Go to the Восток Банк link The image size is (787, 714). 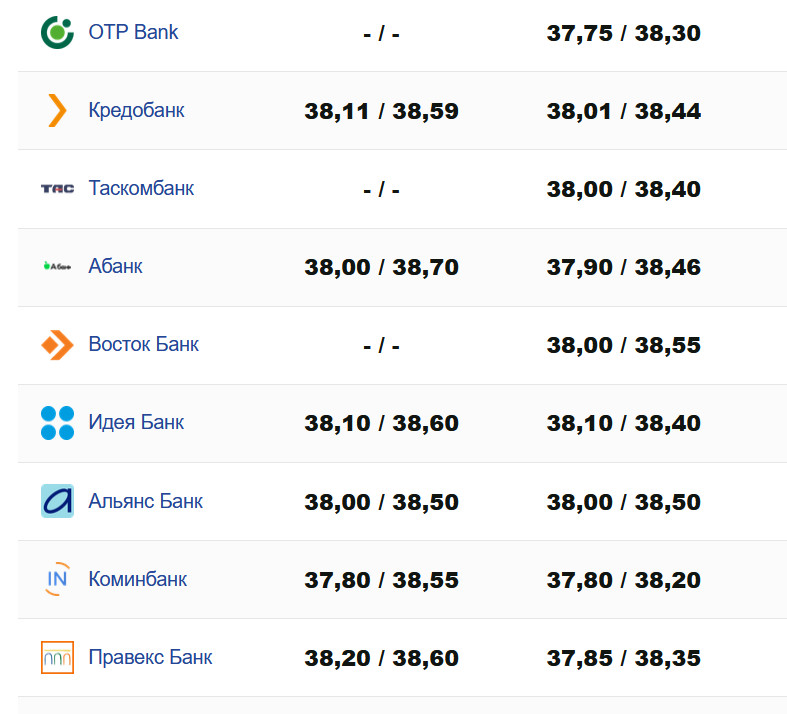143,344
